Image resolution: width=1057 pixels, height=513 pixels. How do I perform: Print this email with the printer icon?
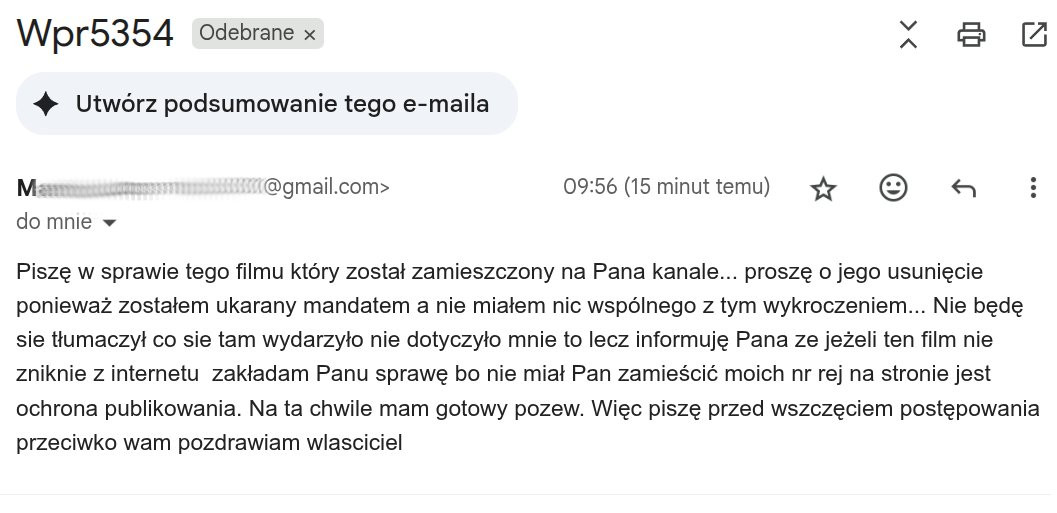point(970,35)
